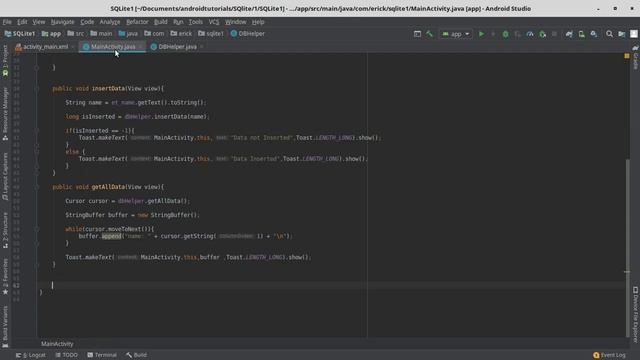Image resolution: width=640 pixels, height=360 pixels.
Task: Open the Analyze menu
Action: [x=110, y=22]
